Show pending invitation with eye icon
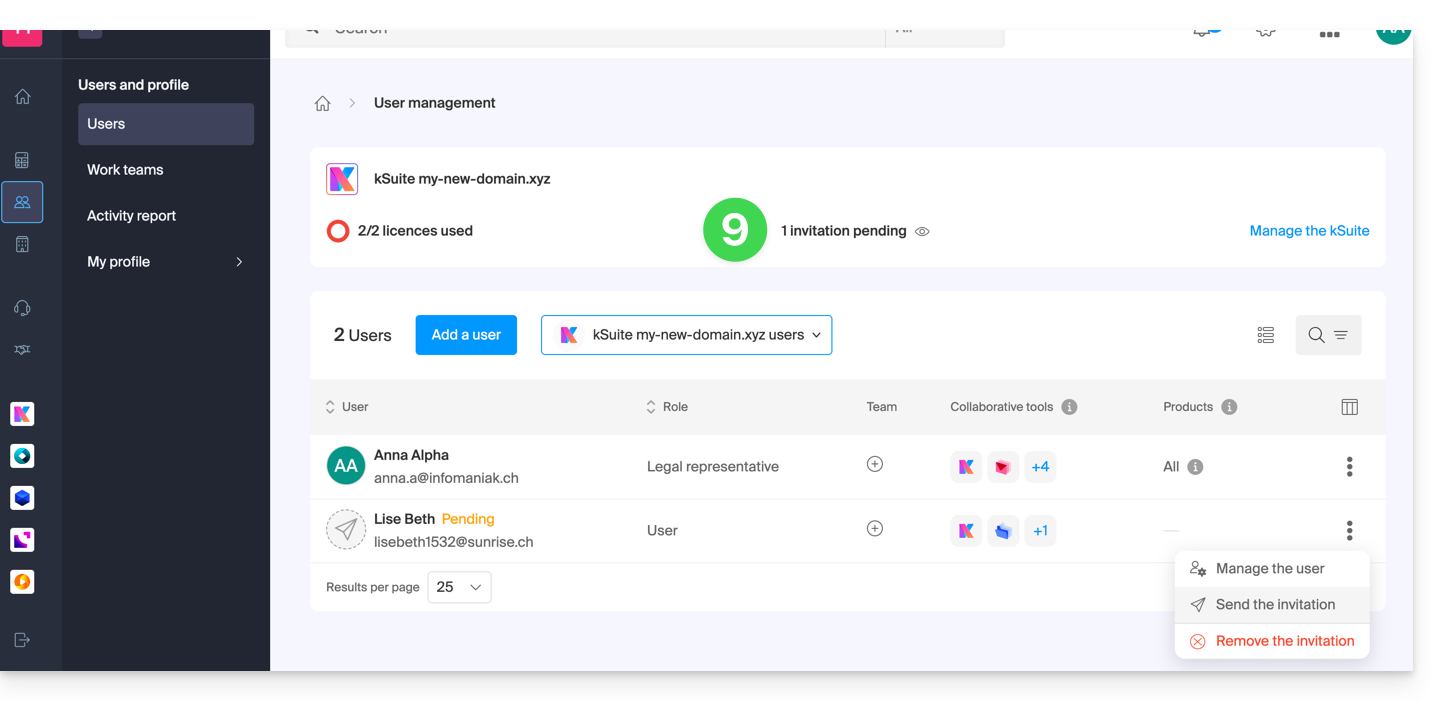 click(x=922, y=231)
